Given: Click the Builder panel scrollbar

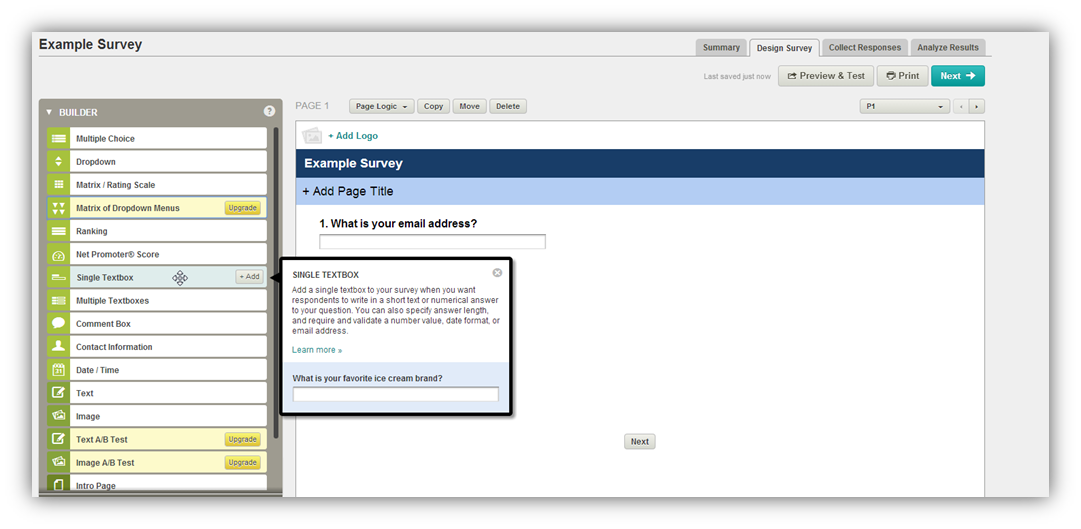Looking at the screenshot, I should click(x=276, y=281).
